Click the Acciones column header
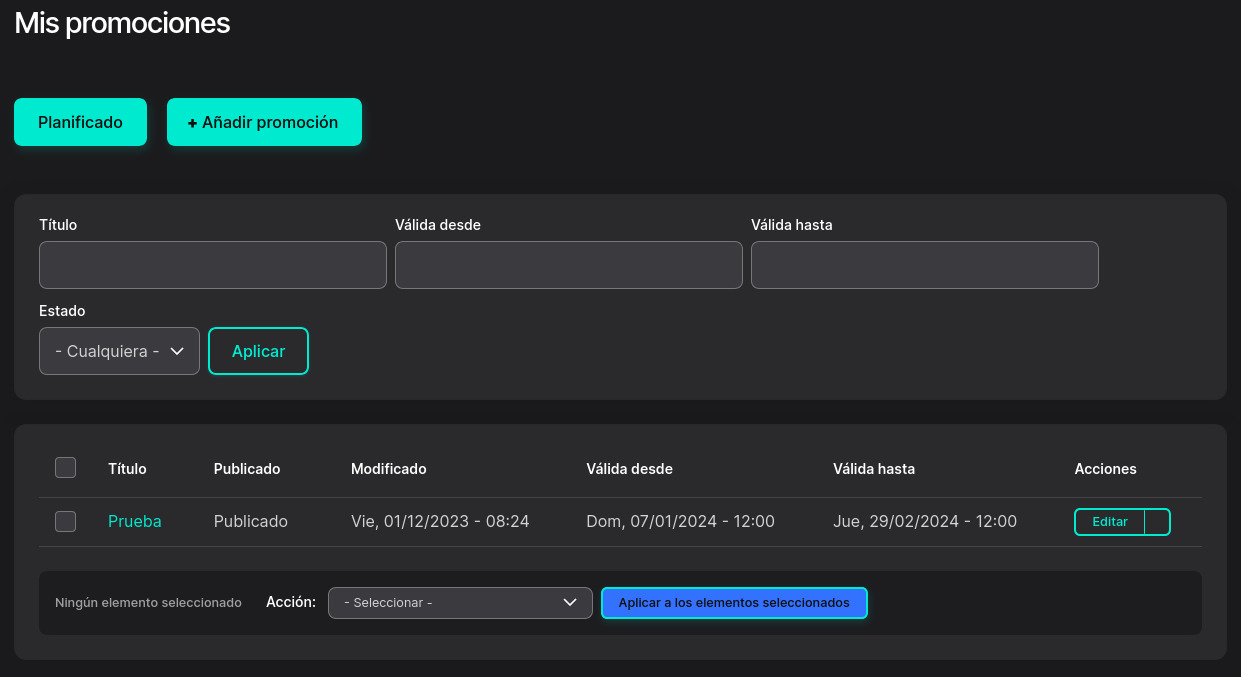Screen dimensions: 1241x677 click(1105, 469)
